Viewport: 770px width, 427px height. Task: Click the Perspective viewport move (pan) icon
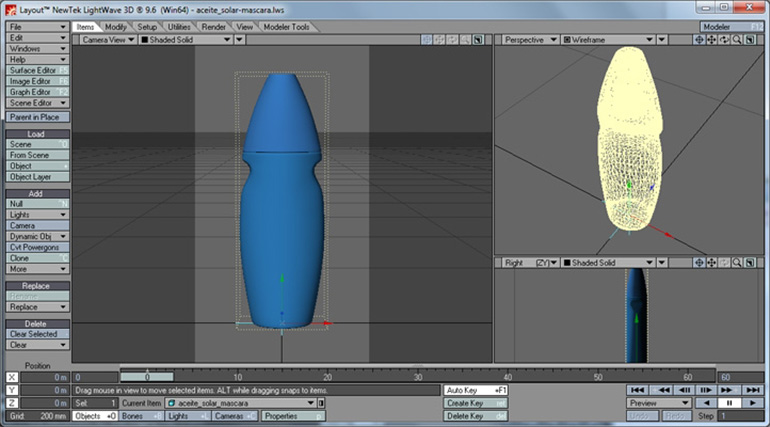[x=712, y=40]
